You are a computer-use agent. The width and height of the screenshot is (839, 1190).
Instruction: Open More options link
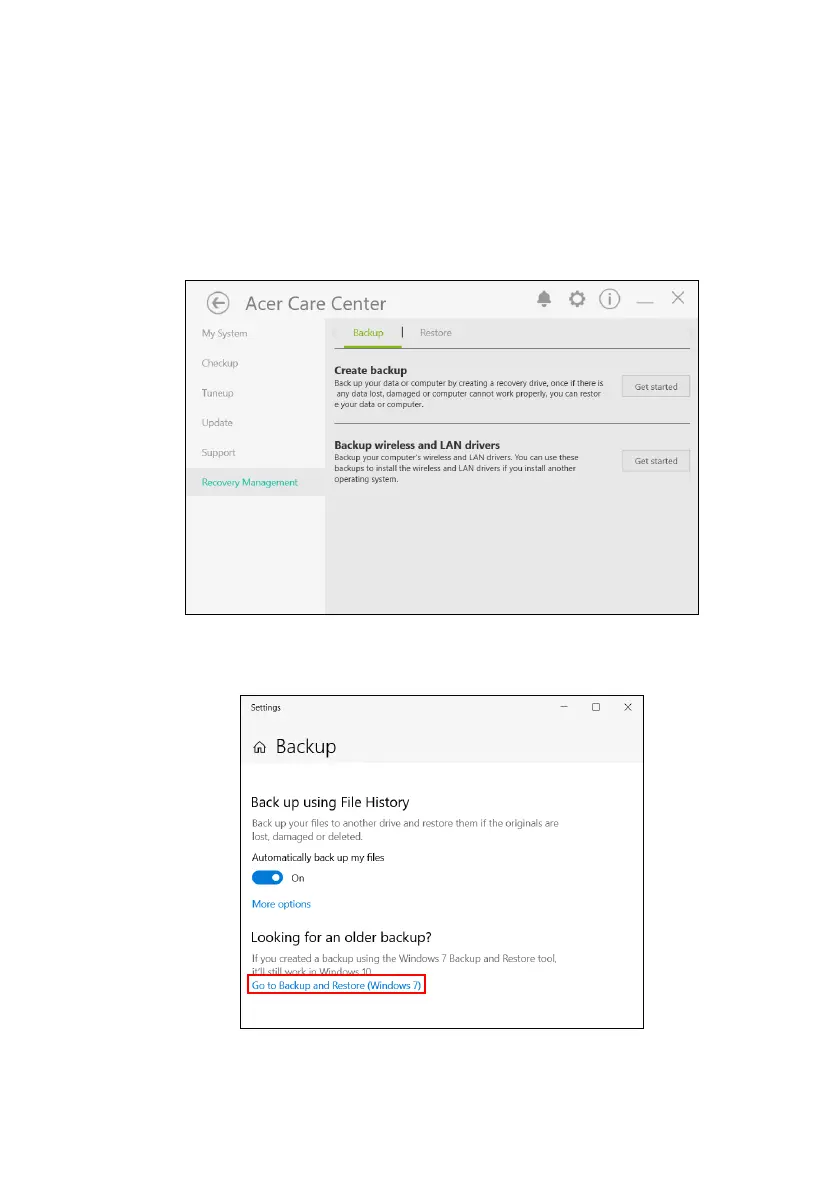(x=281, y=905)
